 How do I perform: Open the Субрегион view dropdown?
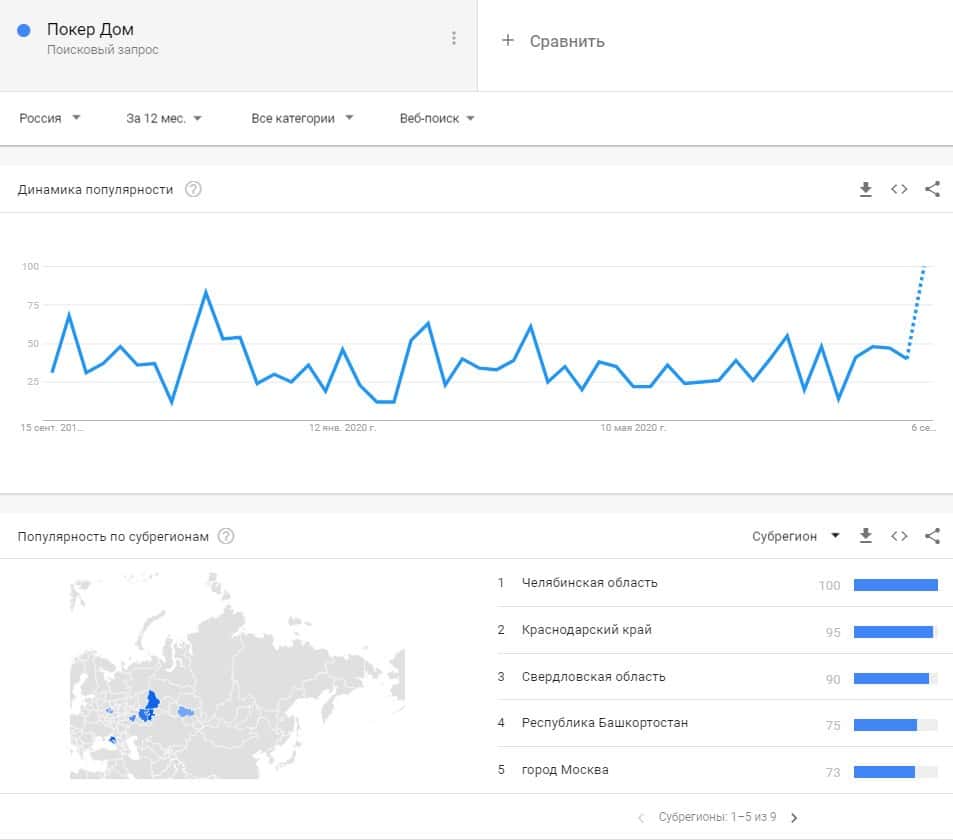797,536
